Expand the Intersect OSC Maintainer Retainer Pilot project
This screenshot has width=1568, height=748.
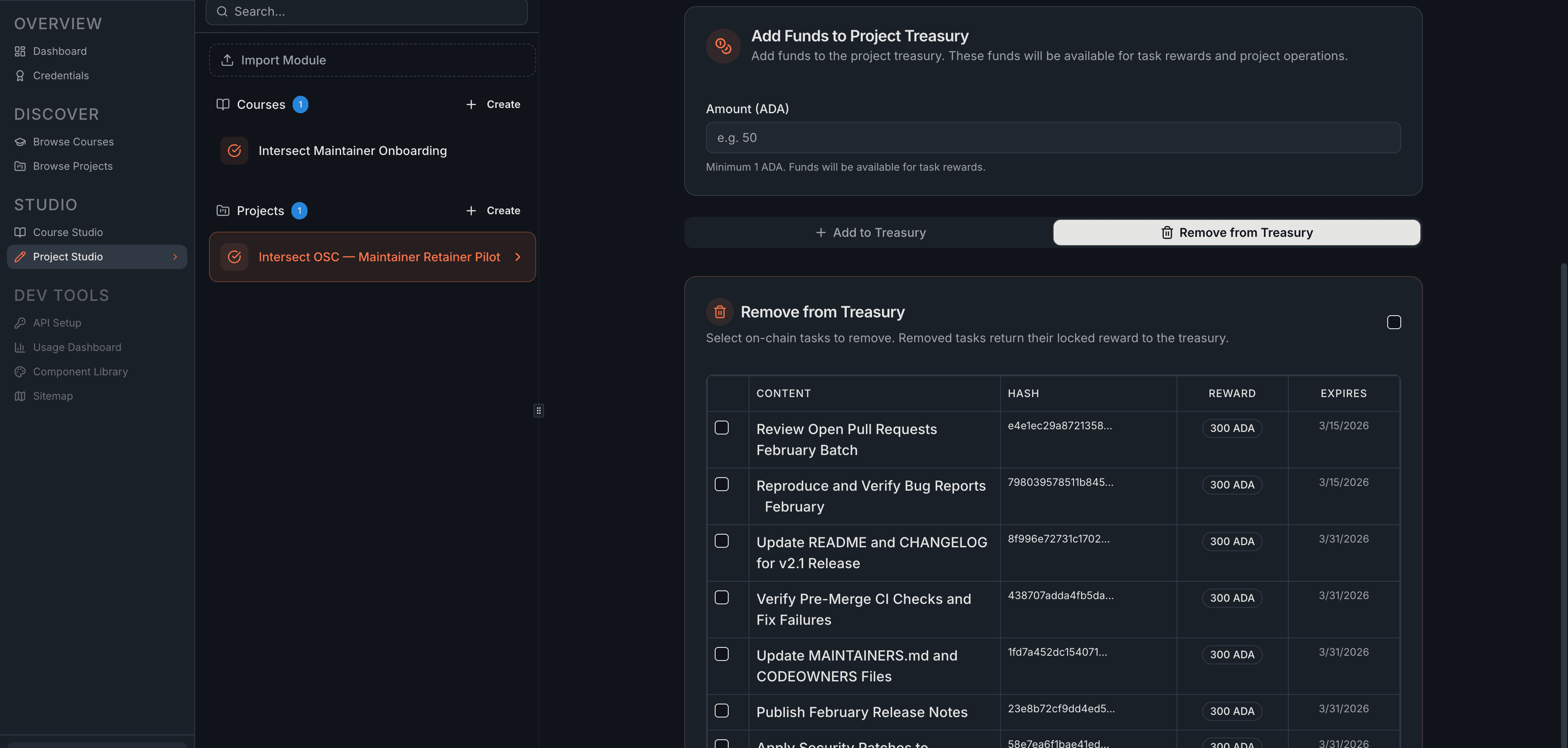click(x=517, y=257)
